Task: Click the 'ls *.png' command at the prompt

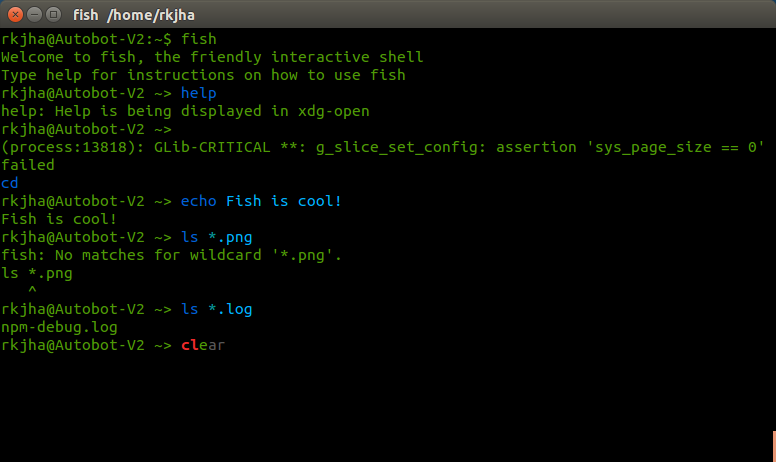Action: tap(216, 237)
